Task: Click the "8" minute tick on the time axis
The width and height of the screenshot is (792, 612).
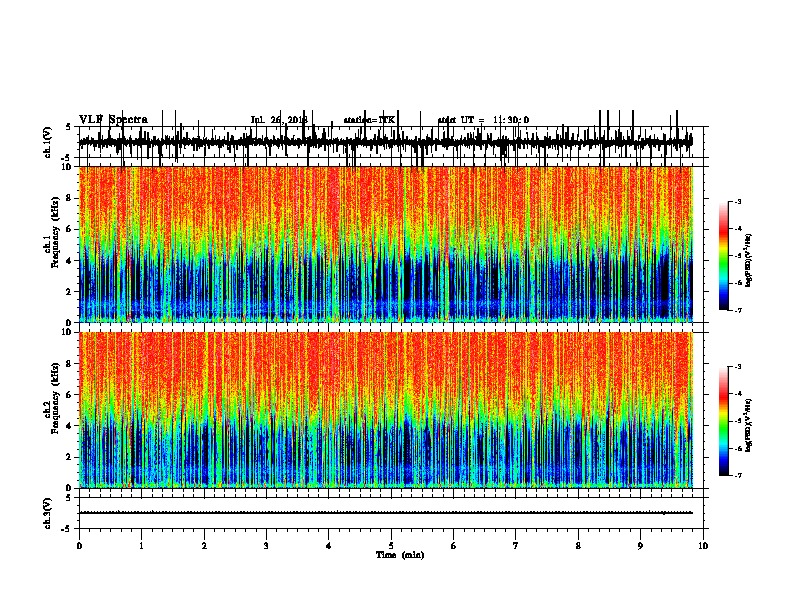Action: coord(578,546)
